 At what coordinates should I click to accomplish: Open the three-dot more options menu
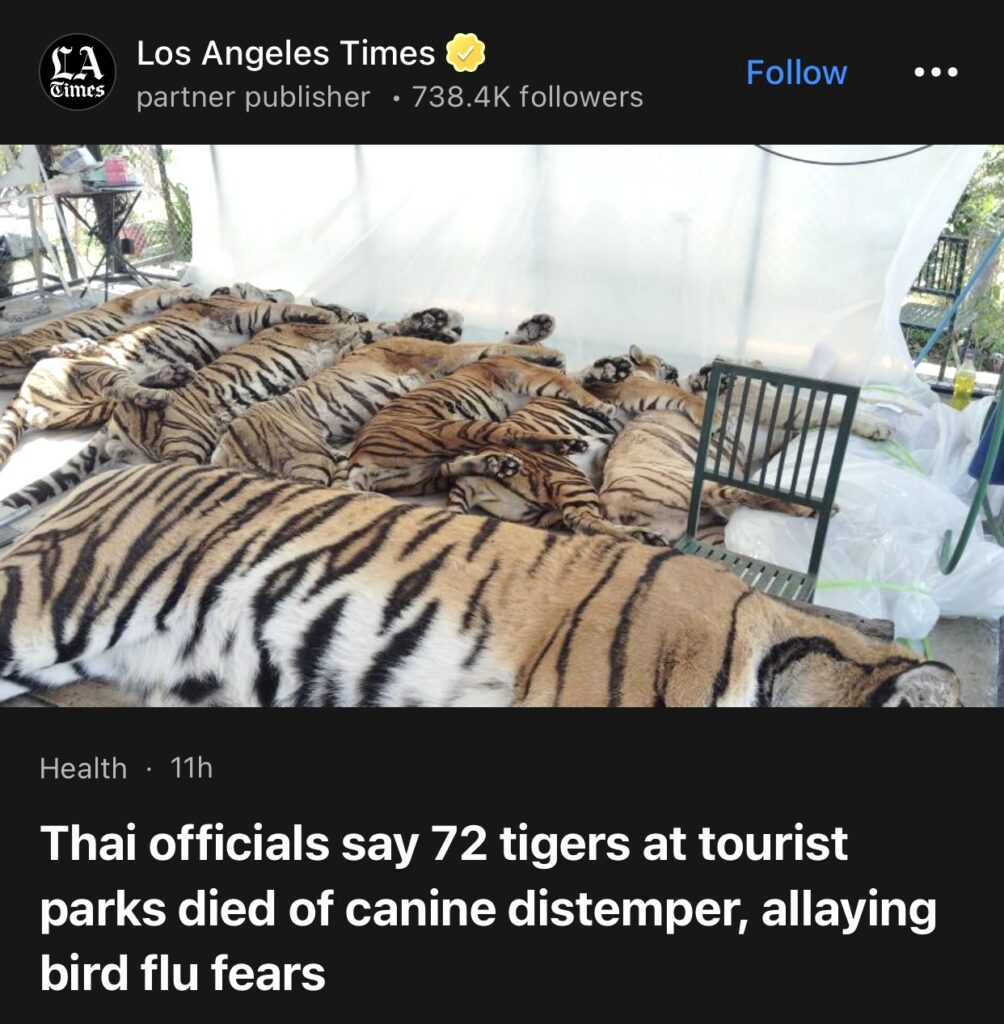935,72
